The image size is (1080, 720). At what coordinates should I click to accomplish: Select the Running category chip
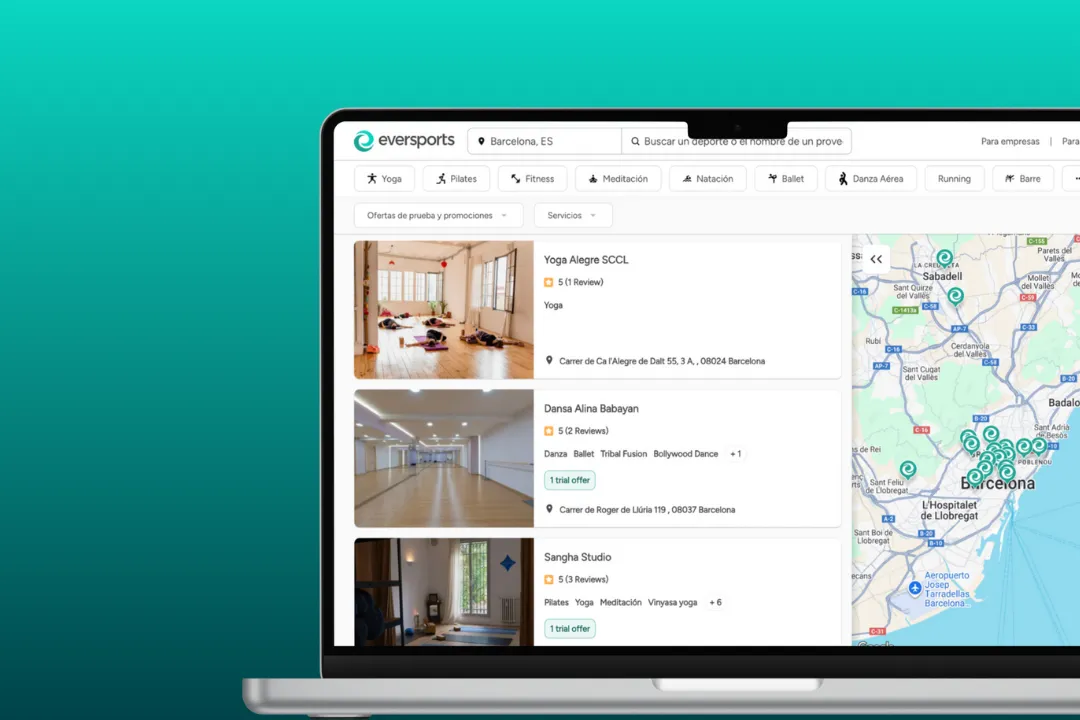[954, 178]
